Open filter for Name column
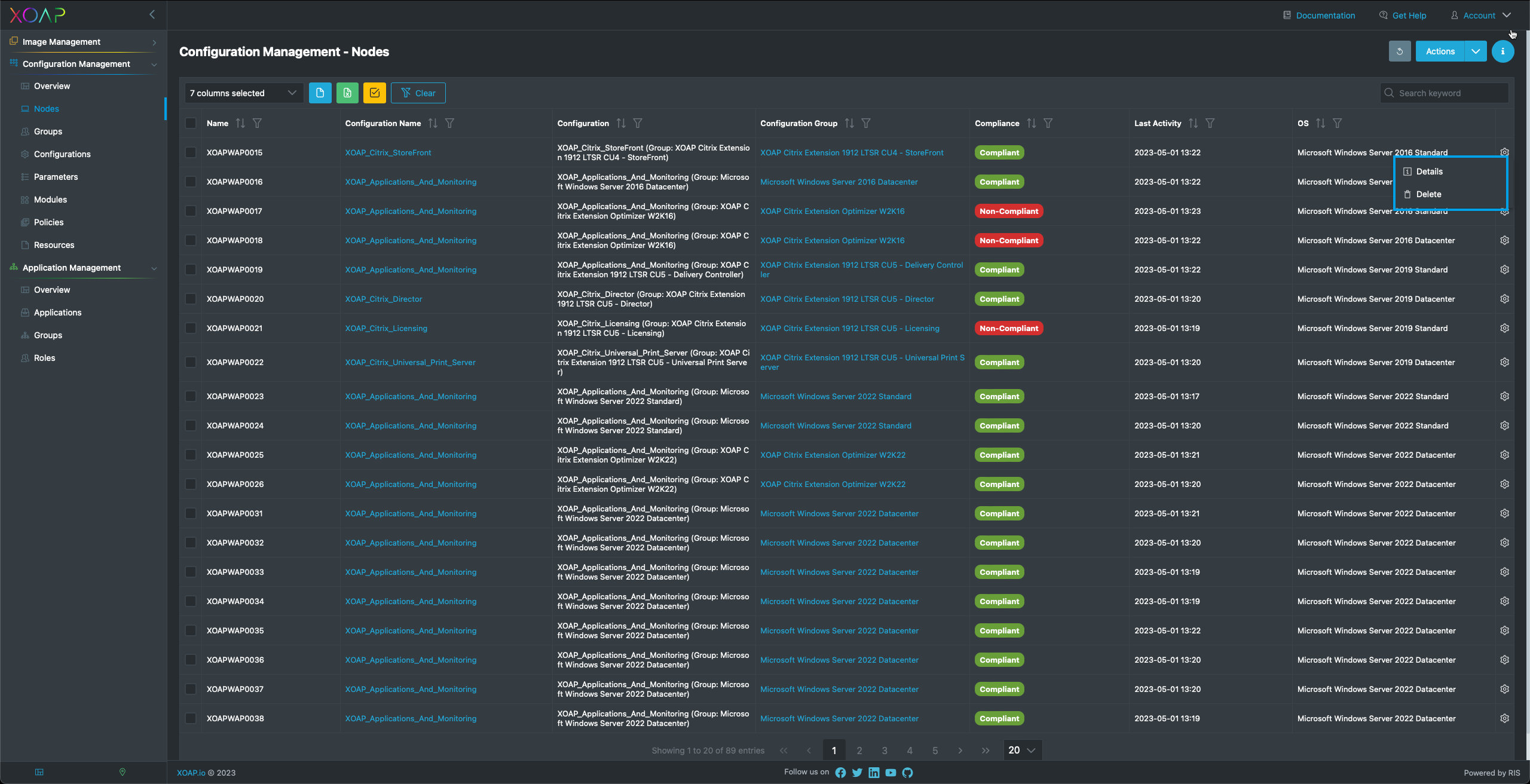This screenshot has height=784, width=1530. [x=257, y=123]
